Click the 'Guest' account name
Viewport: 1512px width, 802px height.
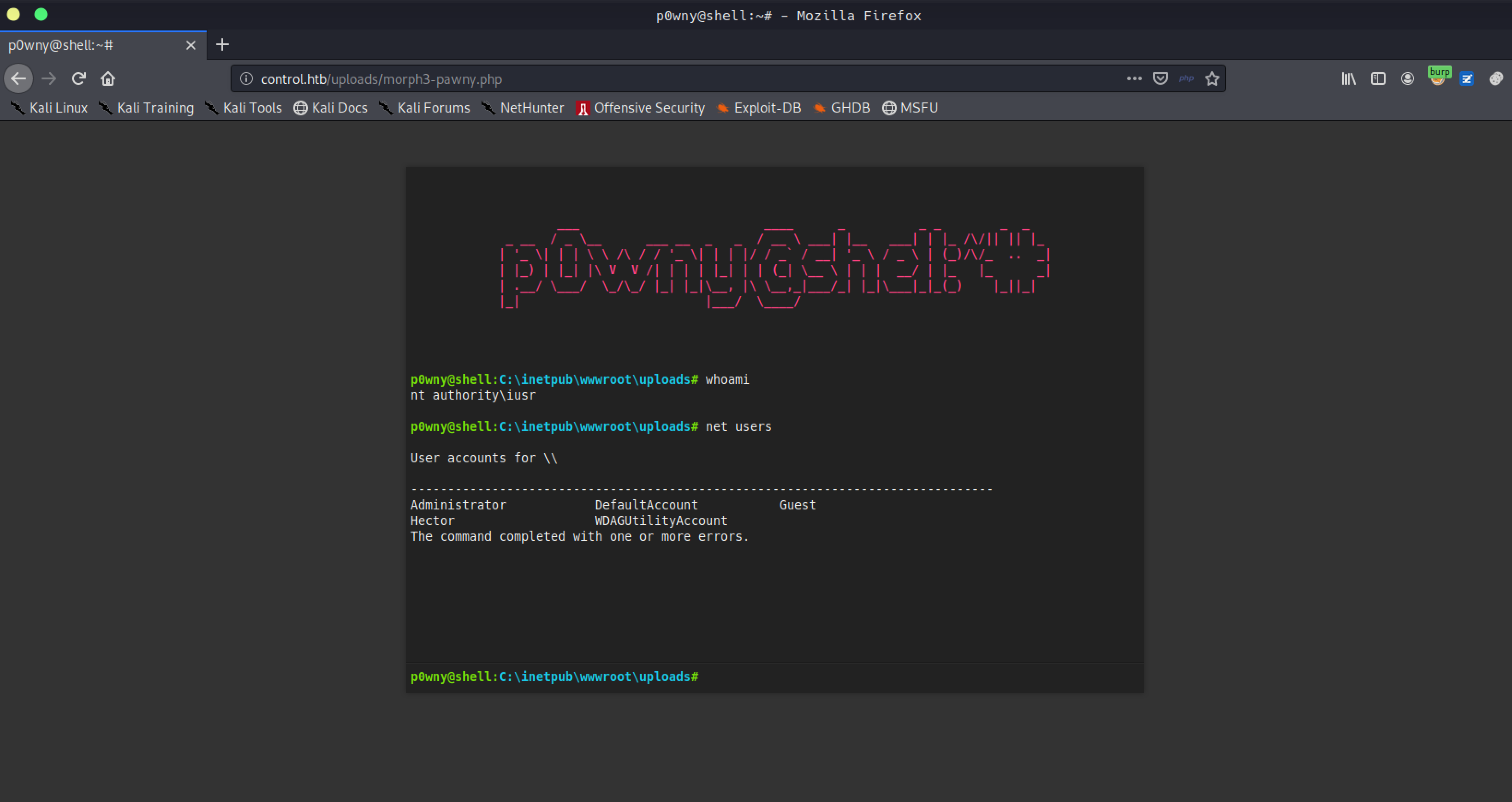point(798,505)
